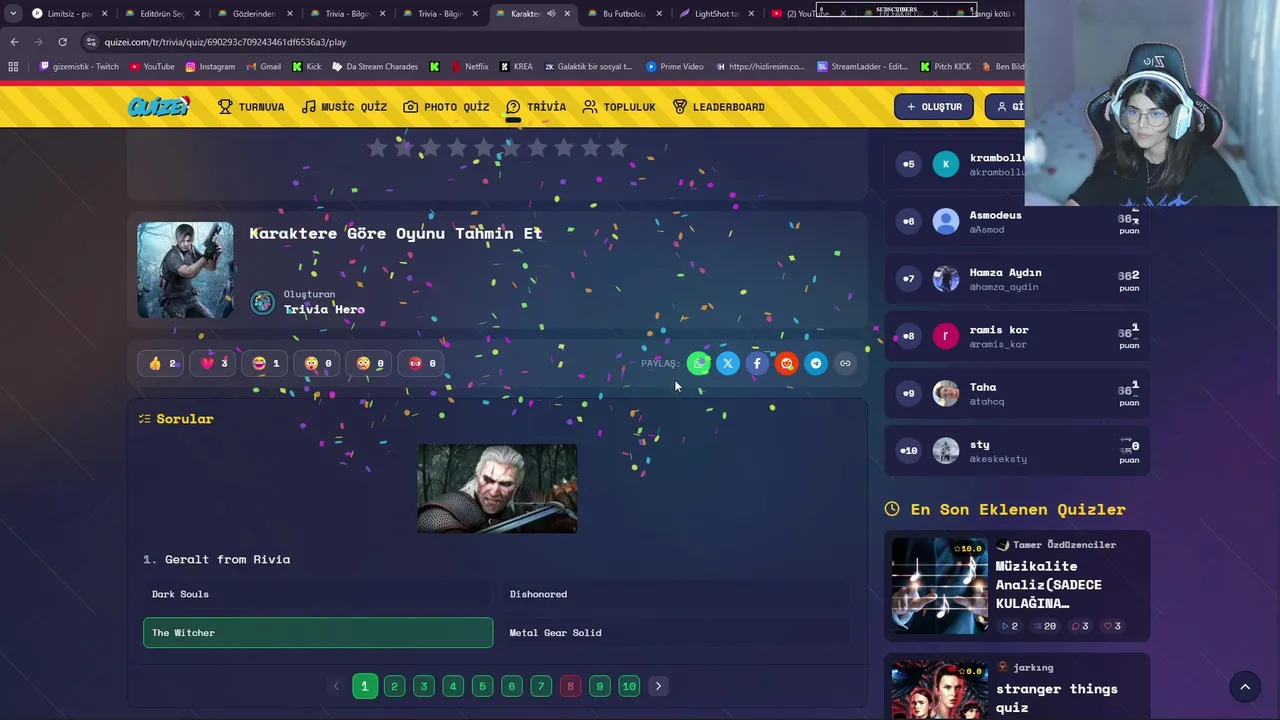This screenshot has height=720, width=1280.
Task: Click the Quizei logo
Action: tap(158, 107)
